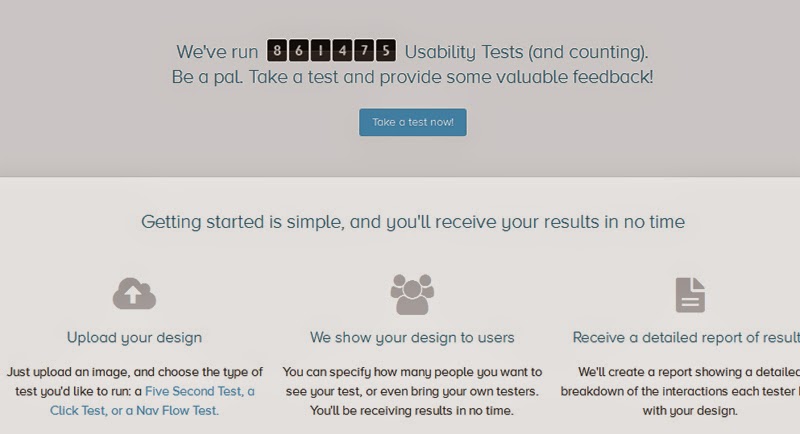This screenshot has height=434, width=800.
Task: Click the Upload your design heading
Action: [134, 338]
